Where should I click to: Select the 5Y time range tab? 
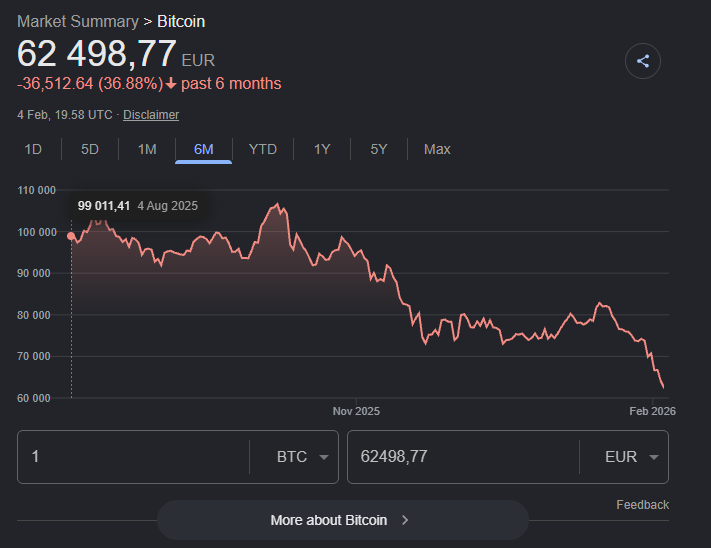(x=379, y=149)
